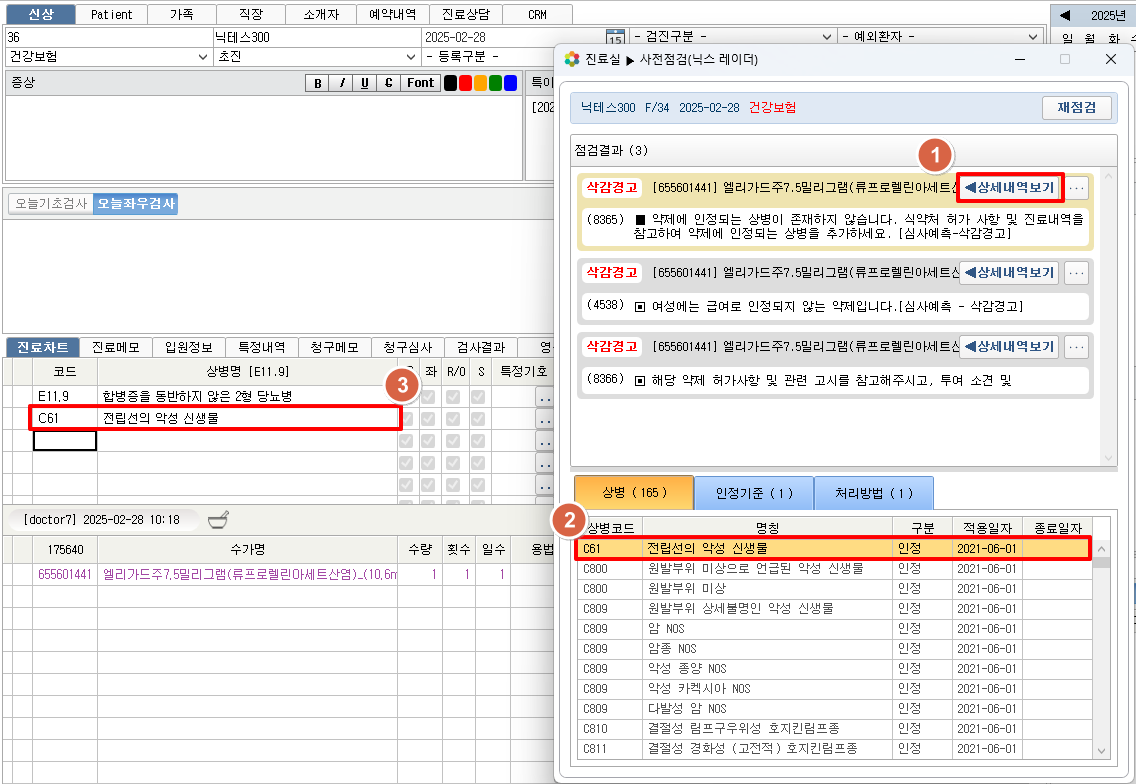Click the mortar and pestle prescription icon
1136x784 pixels.
coord(217,519)
